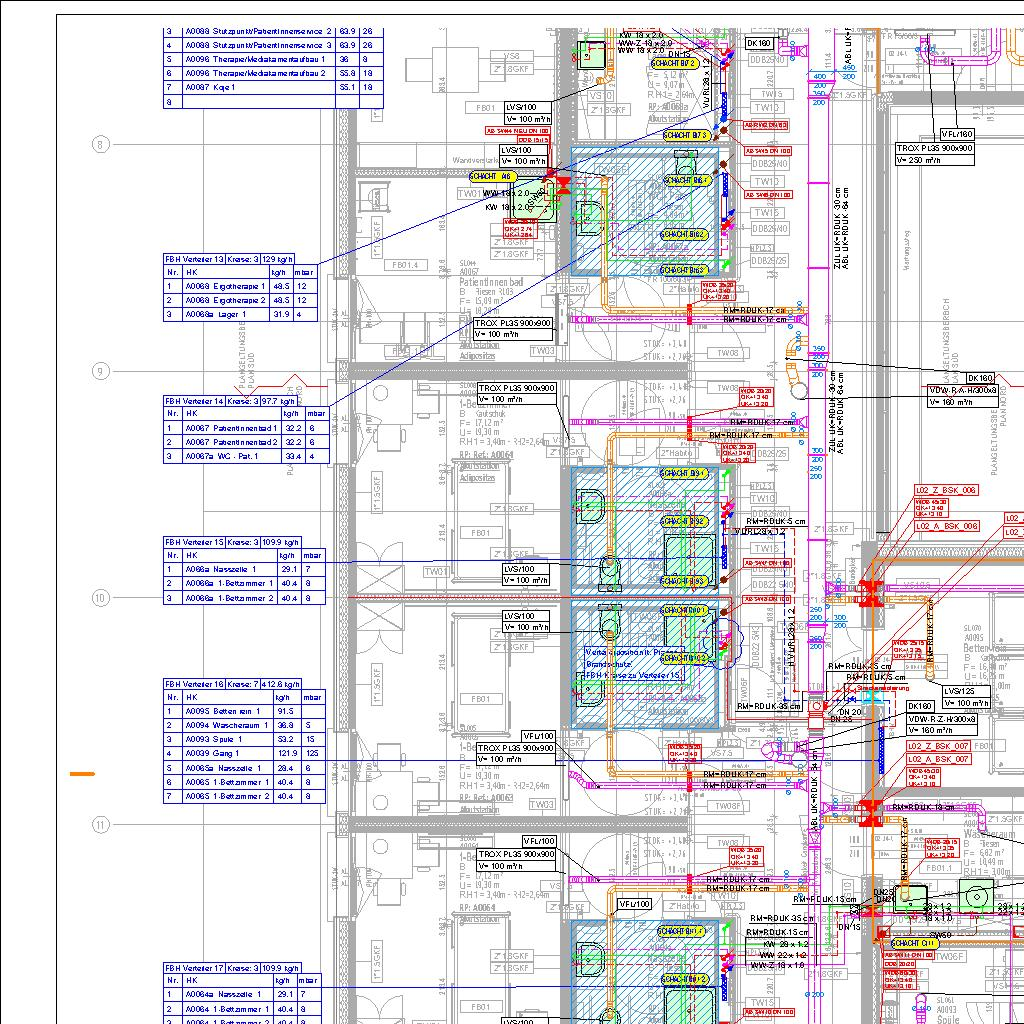This screenshot has width=1024, height=1024.
Task: Select the VFL/160 label
Action: [x=957, y=134]
